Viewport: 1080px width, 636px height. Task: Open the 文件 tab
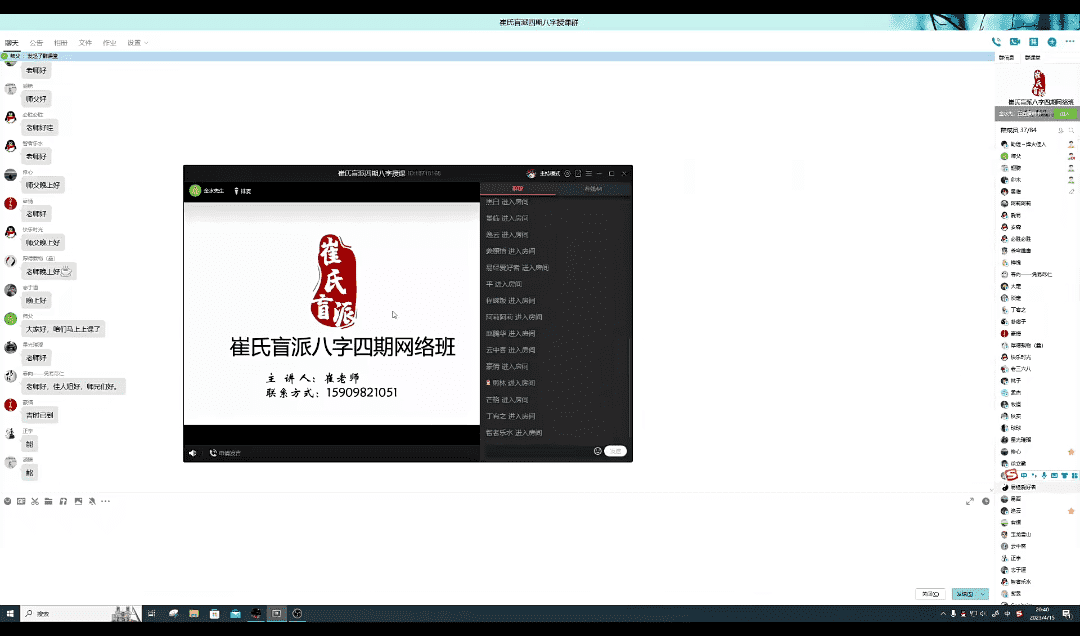[85, 43]
